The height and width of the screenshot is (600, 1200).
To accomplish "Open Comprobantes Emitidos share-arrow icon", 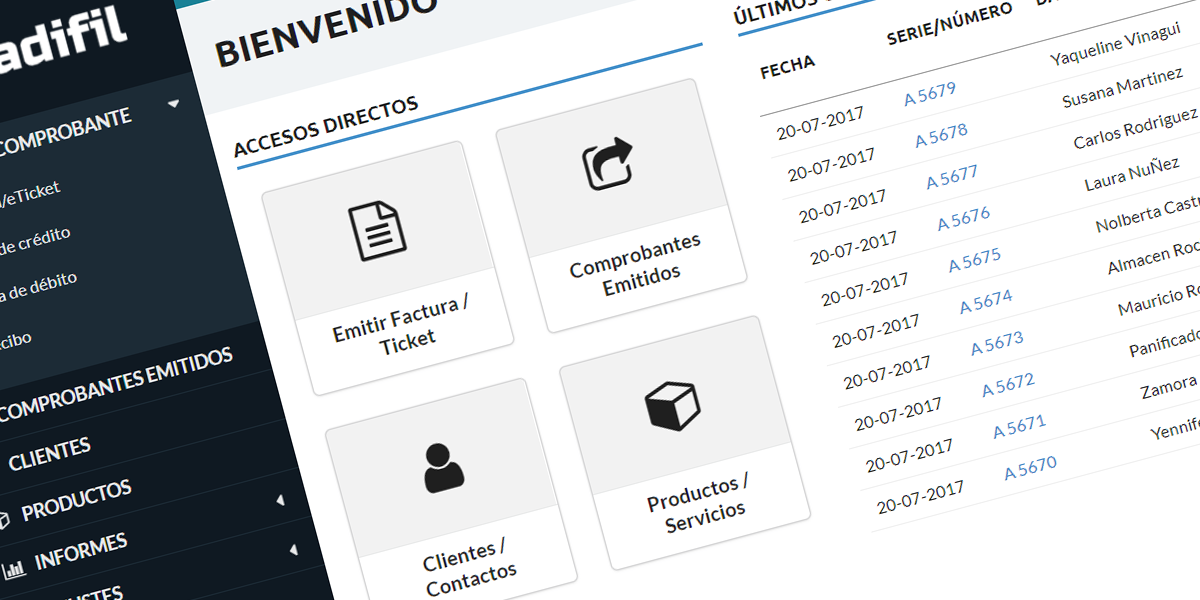I will [608, 162].
